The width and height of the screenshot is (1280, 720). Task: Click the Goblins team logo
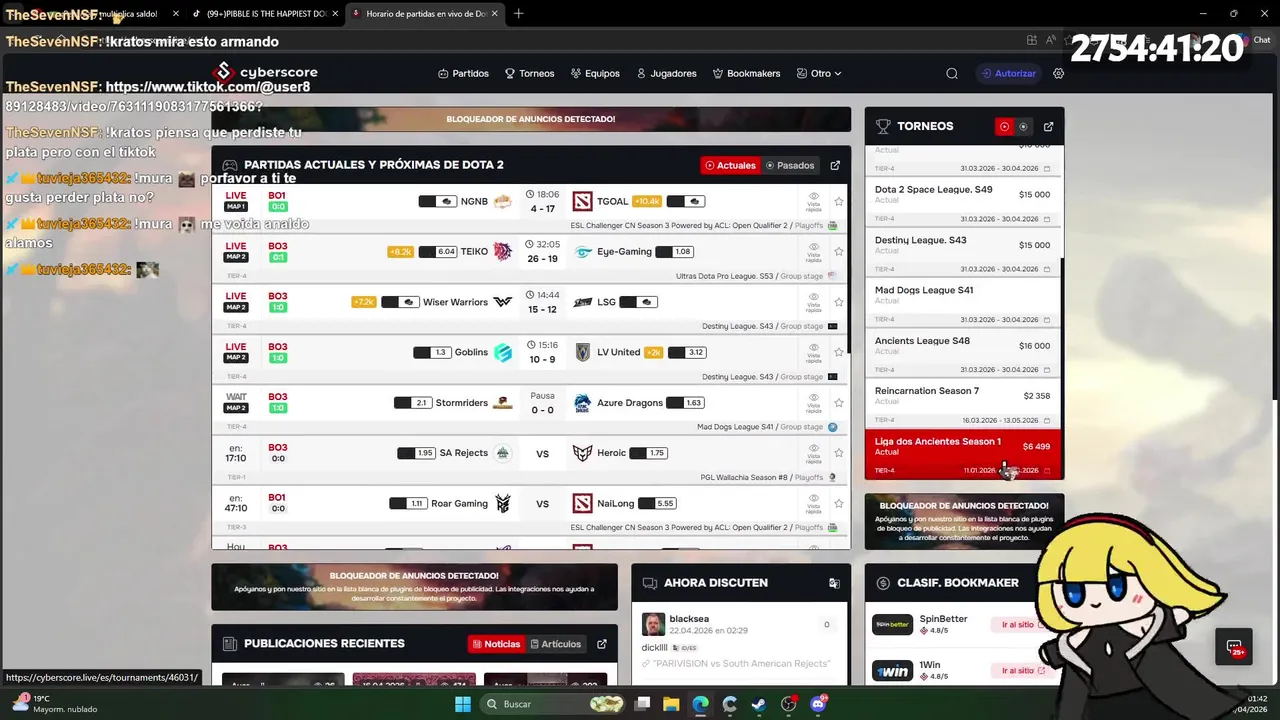point(502,352)
